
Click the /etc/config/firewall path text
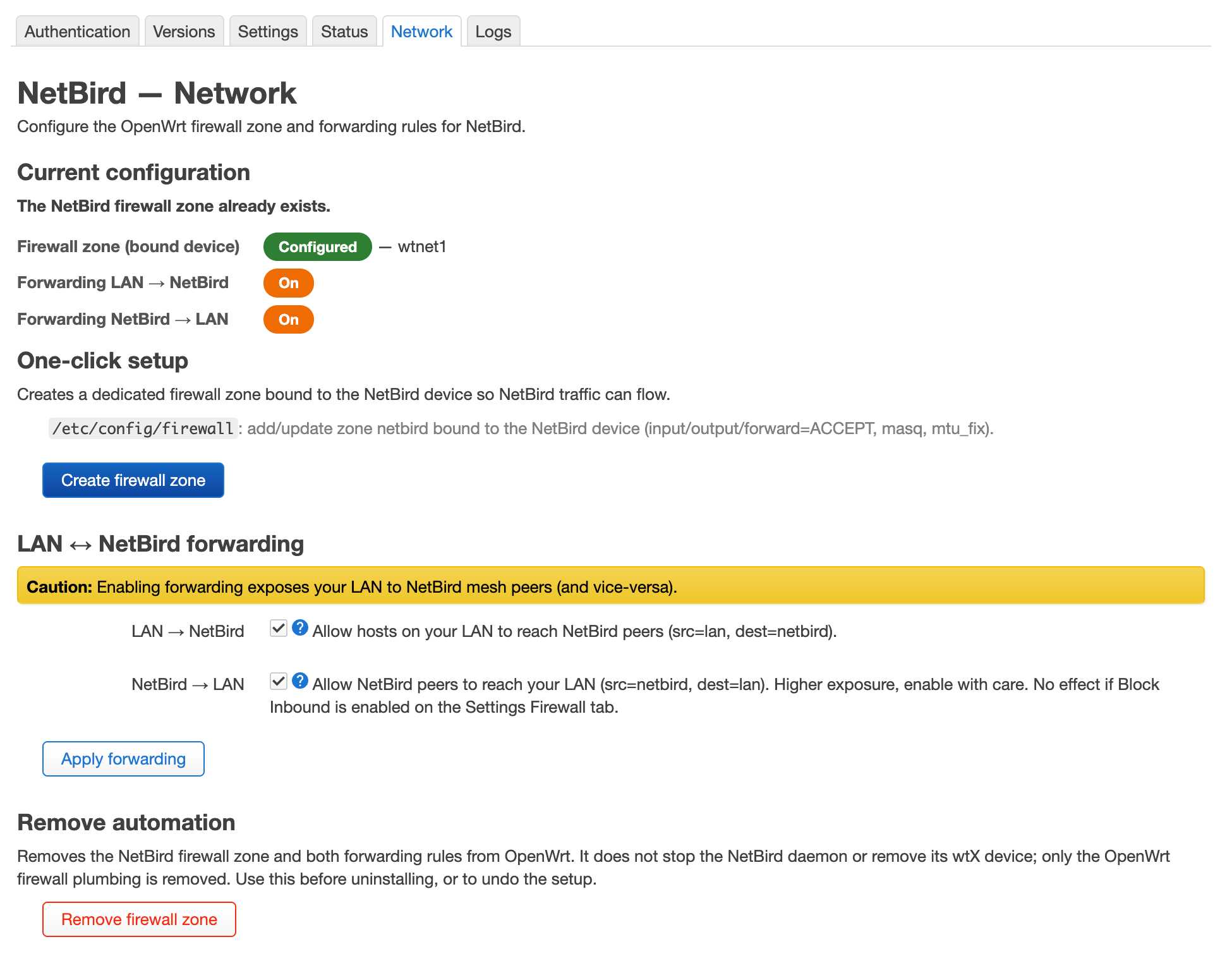[143, 428]
